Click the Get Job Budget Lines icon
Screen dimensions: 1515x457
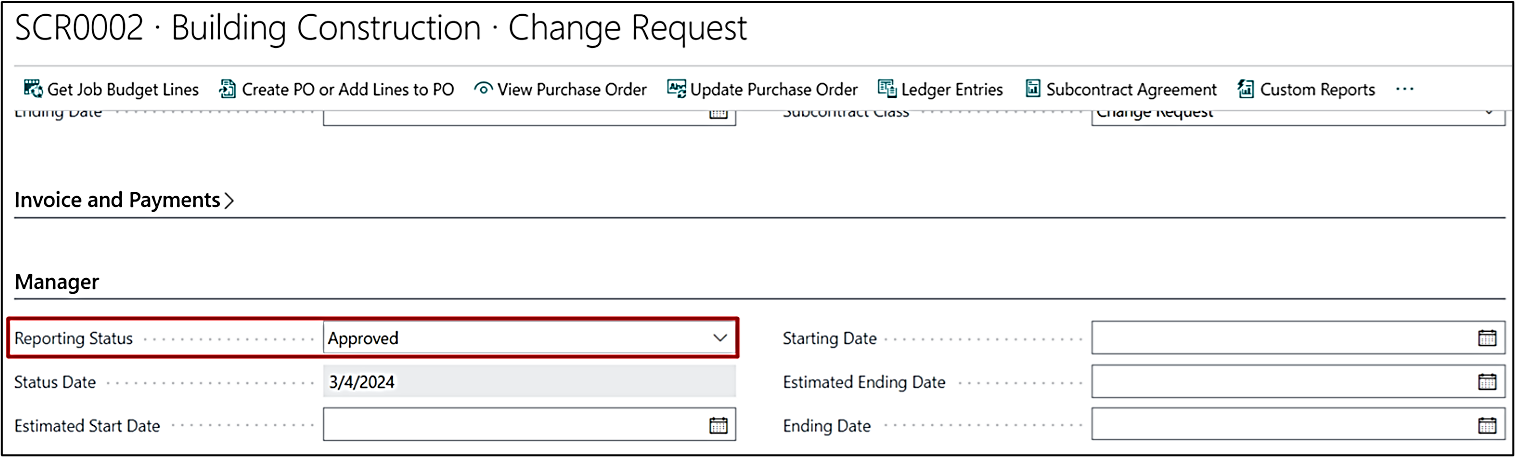click(33, 89)
